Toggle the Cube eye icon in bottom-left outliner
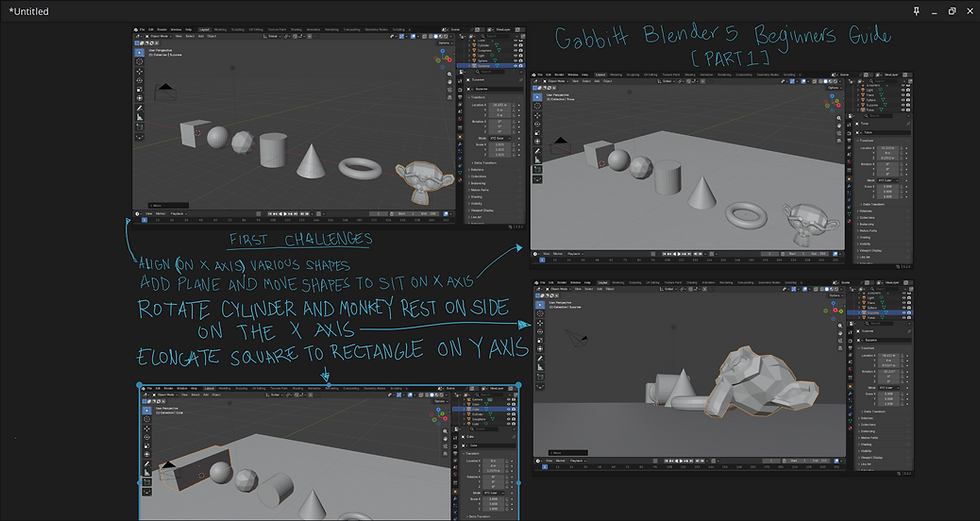 point(509,409)
